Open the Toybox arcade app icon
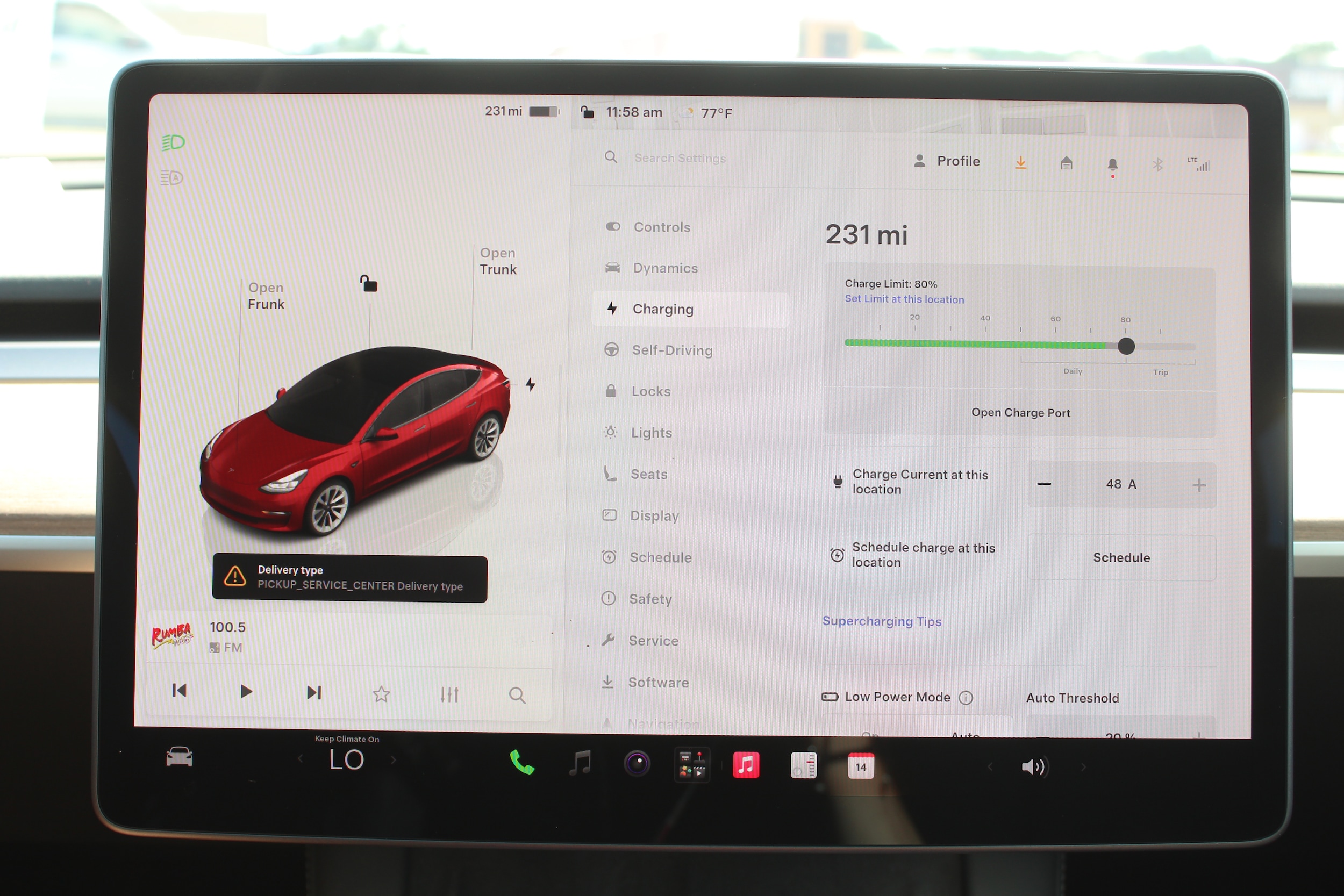This screenshot has width=1344, height=896. [x=692, y=764]
